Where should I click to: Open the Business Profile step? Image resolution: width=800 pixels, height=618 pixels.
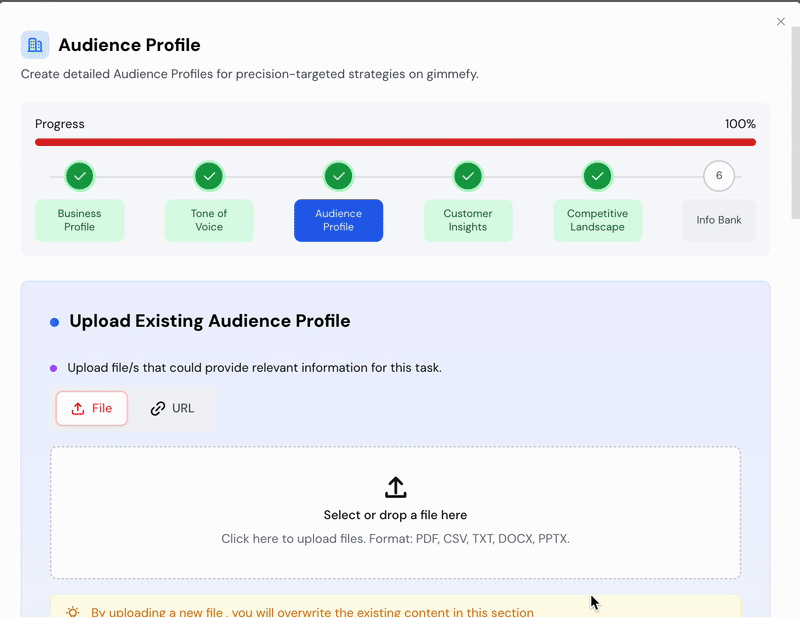pyautogui.click(x=80, y=220)
